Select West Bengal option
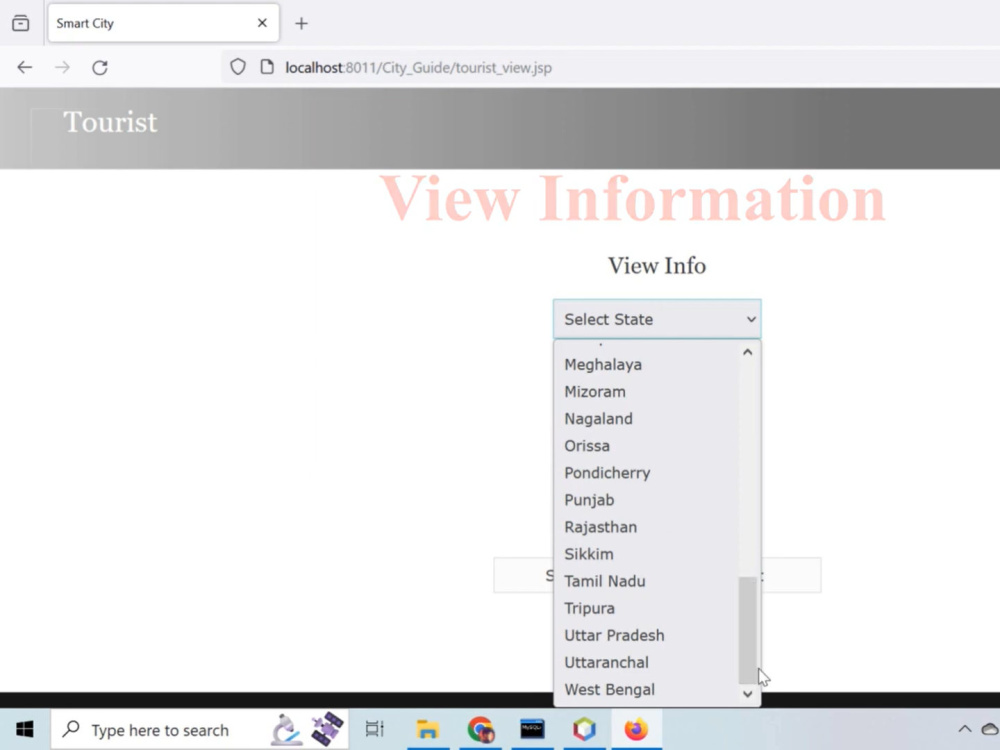1000x750 pixels. 646,690
